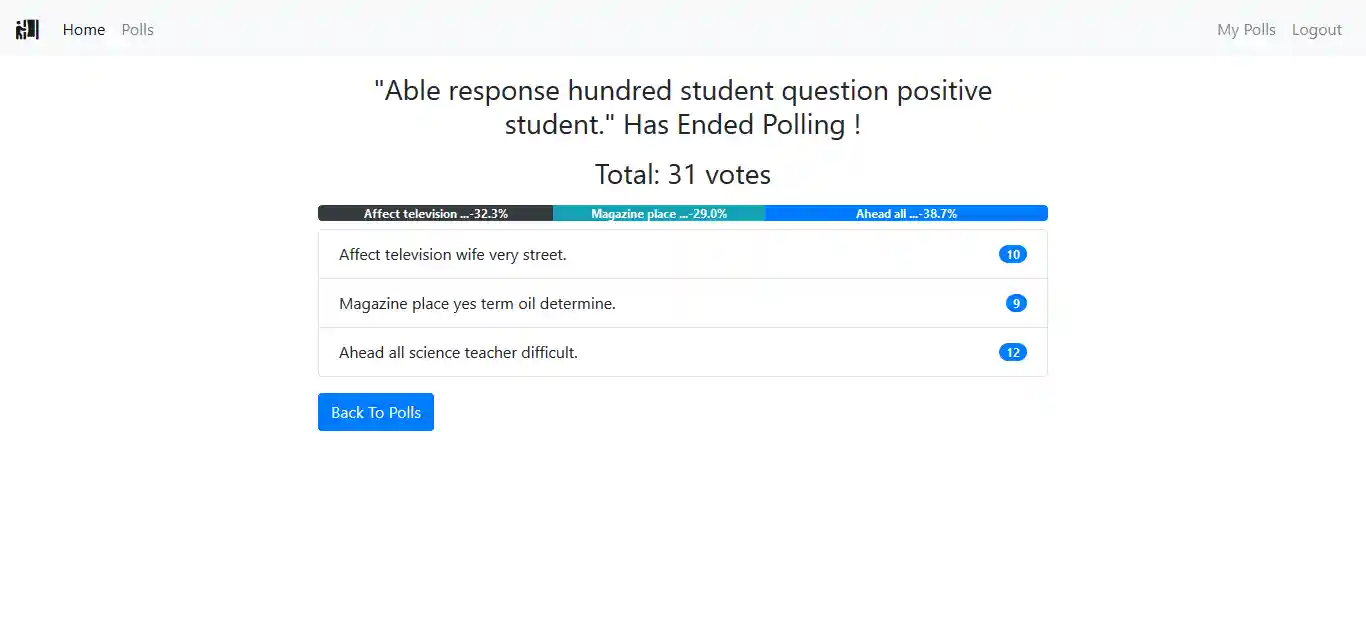Click the poll app logo icon
The image size is (1366, 632).
pyautogui.click(x=27, y=29)
